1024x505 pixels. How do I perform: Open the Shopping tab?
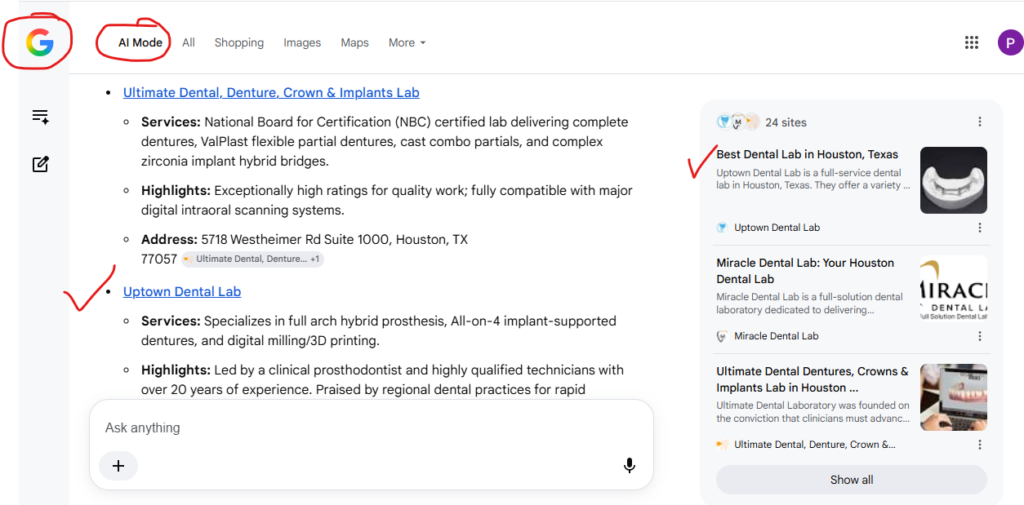point(239,42)
